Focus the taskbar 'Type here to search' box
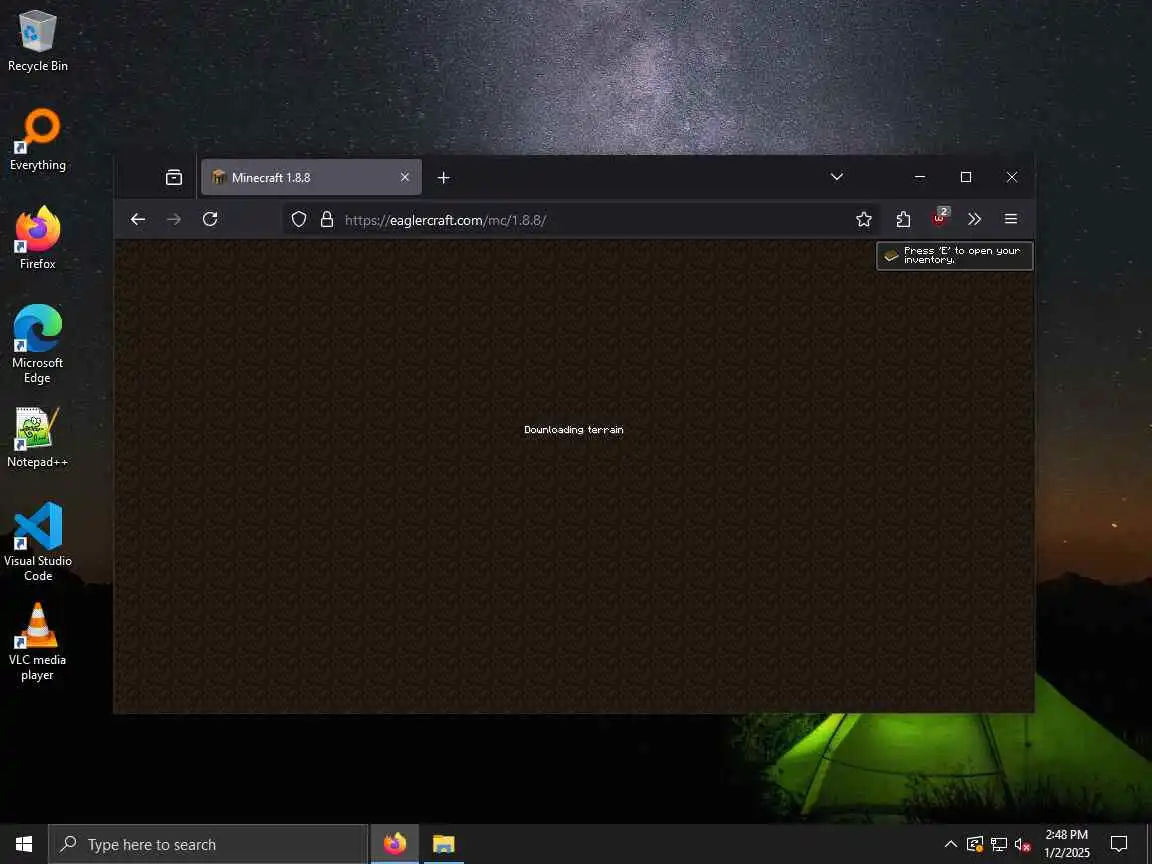1152x864 pixels. (x=208, y=844)
